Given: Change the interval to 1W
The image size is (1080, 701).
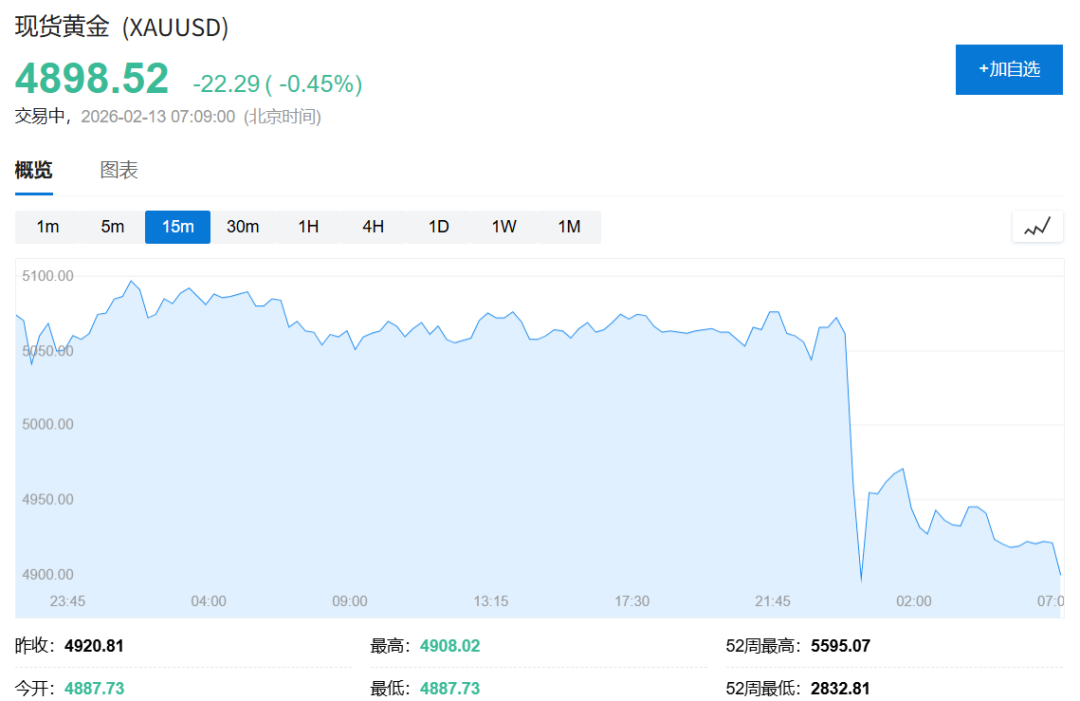Looking at the screenshot, I should 504,227.
